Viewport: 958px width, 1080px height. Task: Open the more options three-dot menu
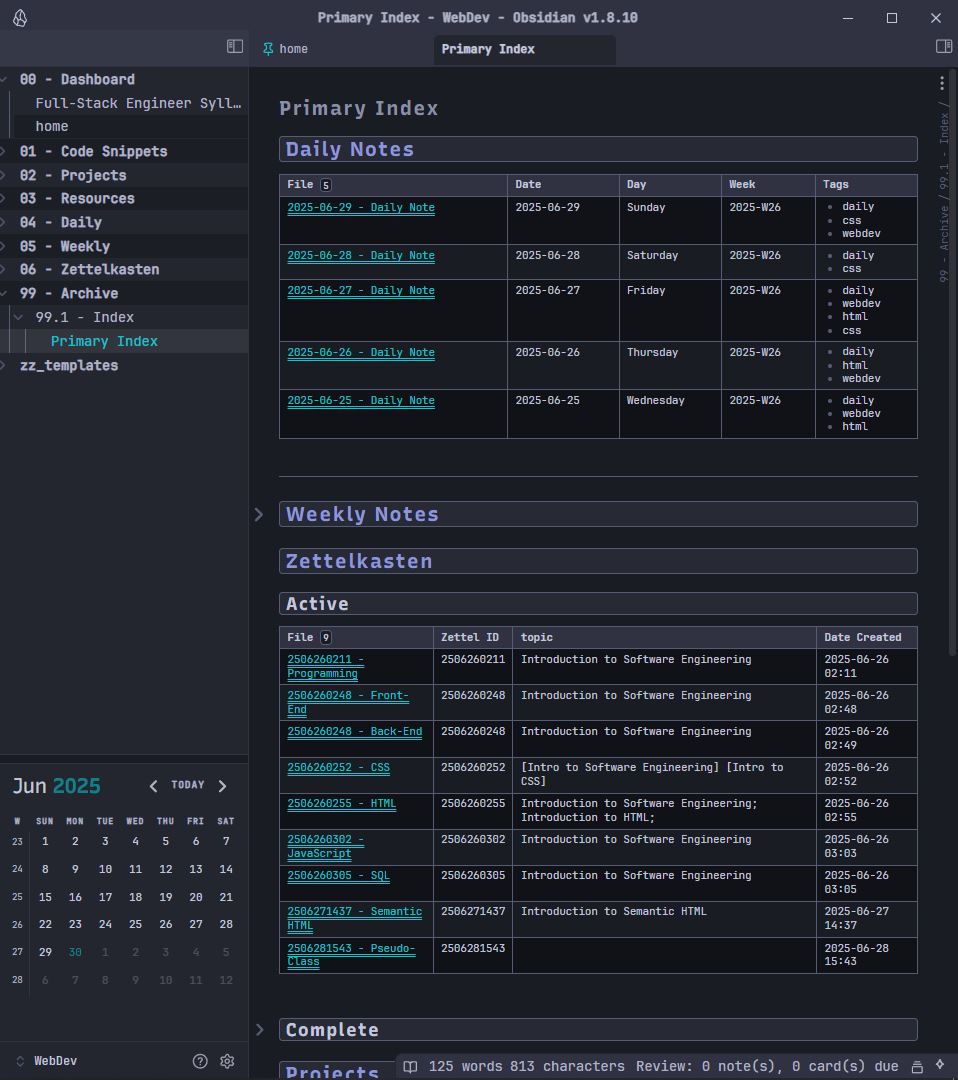[941, 83]
